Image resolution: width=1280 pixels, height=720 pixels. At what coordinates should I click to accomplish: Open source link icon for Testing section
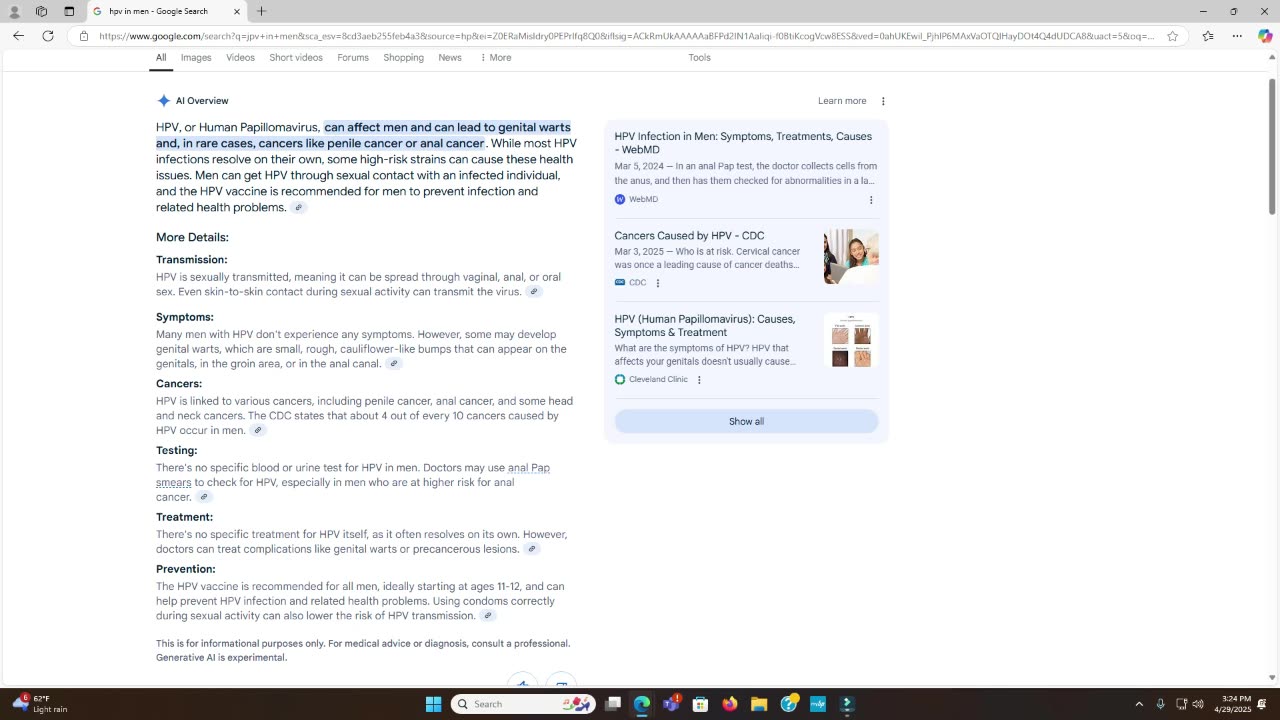click(x=204, y=497)
